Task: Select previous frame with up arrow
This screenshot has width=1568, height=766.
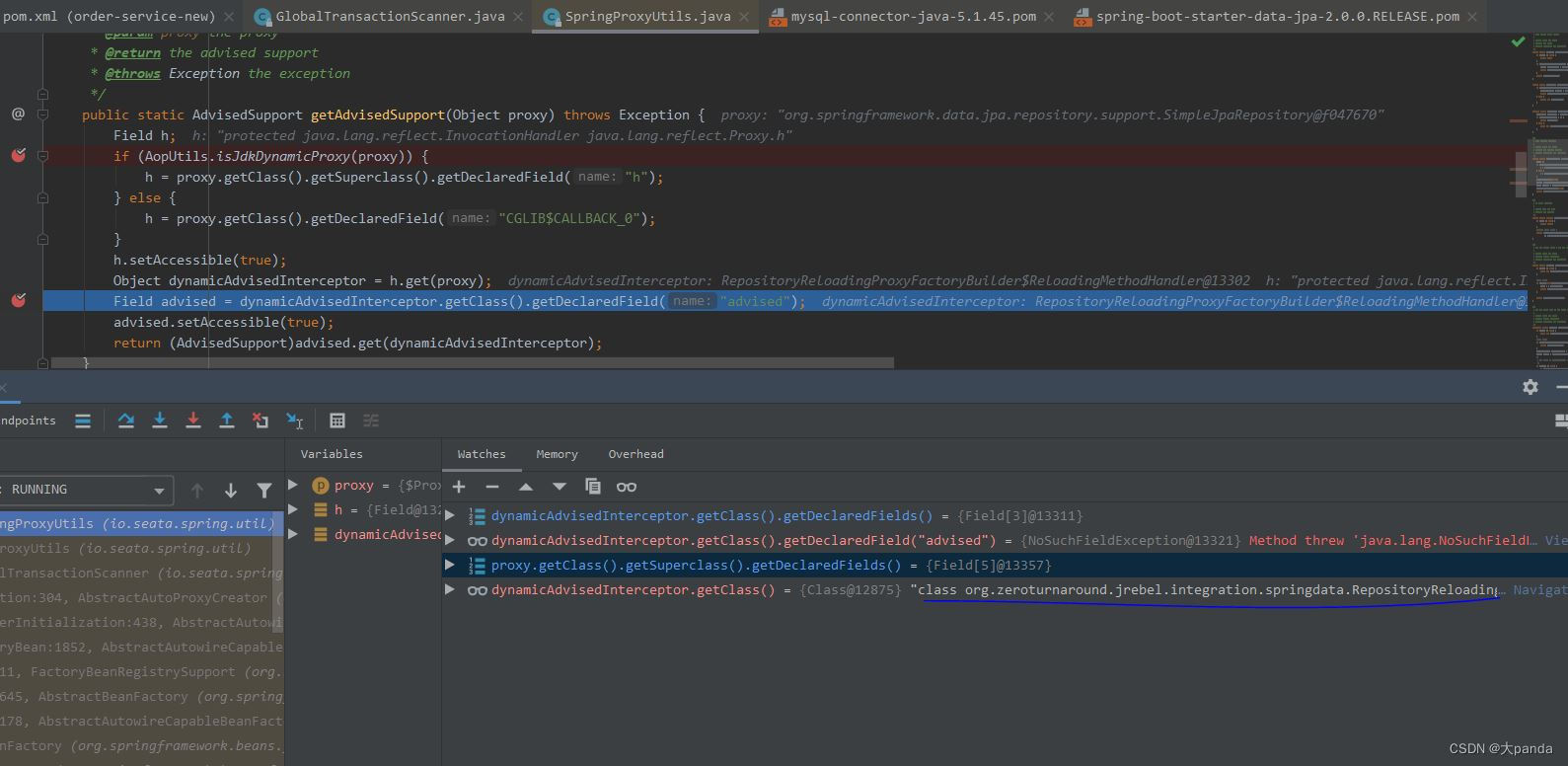Action: (x=197, y=490)
